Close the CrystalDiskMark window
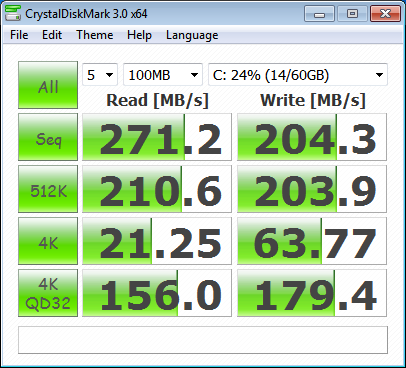406x368 pixels. [x=385, y=14]
